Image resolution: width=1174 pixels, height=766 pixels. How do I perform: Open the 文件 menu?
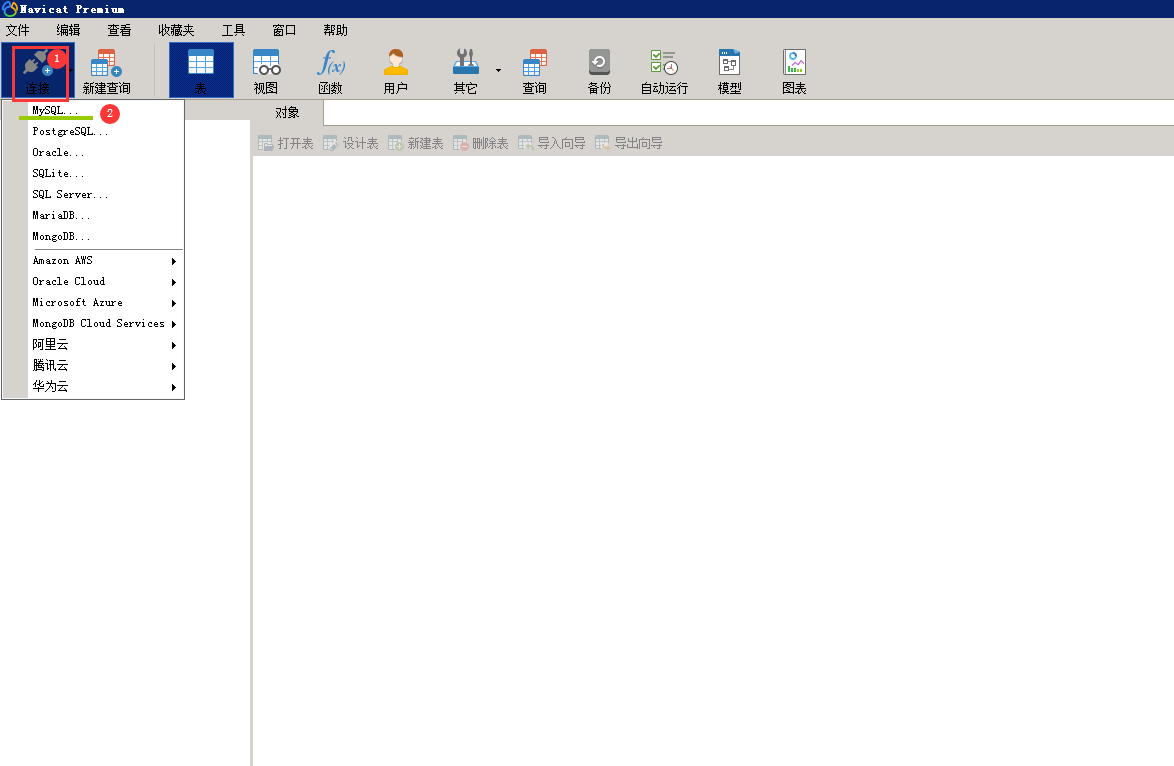17,30
